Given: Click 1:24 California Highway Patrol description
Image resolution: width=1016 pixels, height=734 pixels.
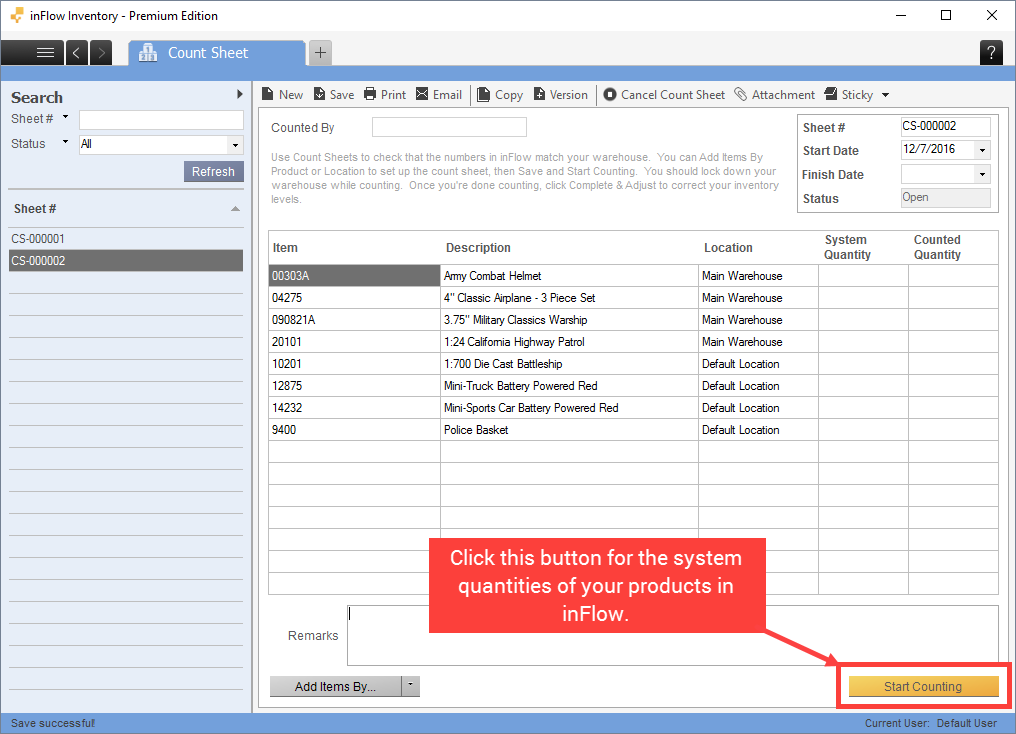Looking at the screenshot, I should tap(570, 341).
